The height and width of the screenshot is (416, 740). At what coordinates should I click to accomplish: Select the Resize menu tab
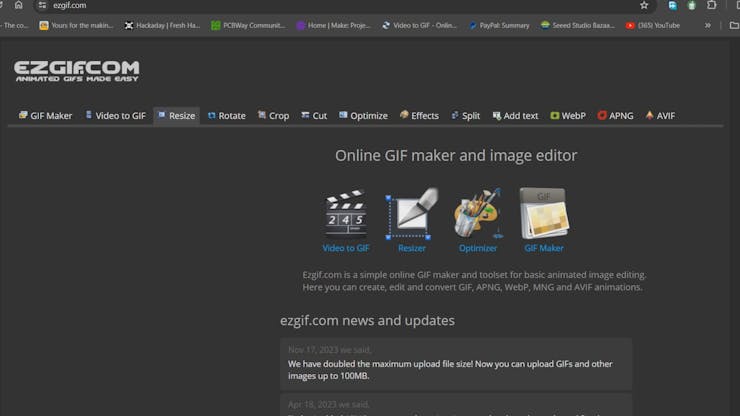click(x=177, y=116)
